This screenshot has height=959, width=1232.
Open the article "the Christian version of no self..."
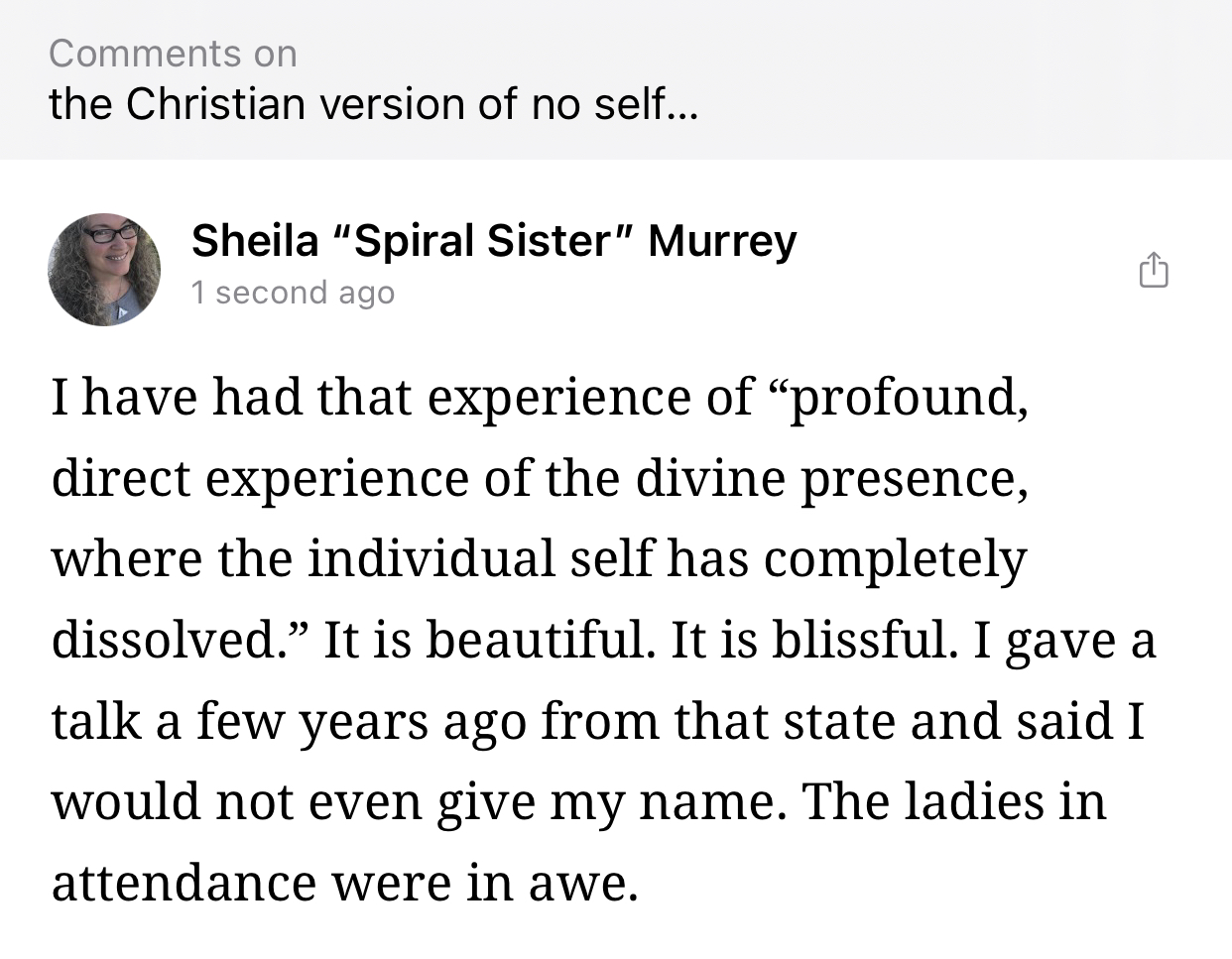pos(373,104)
